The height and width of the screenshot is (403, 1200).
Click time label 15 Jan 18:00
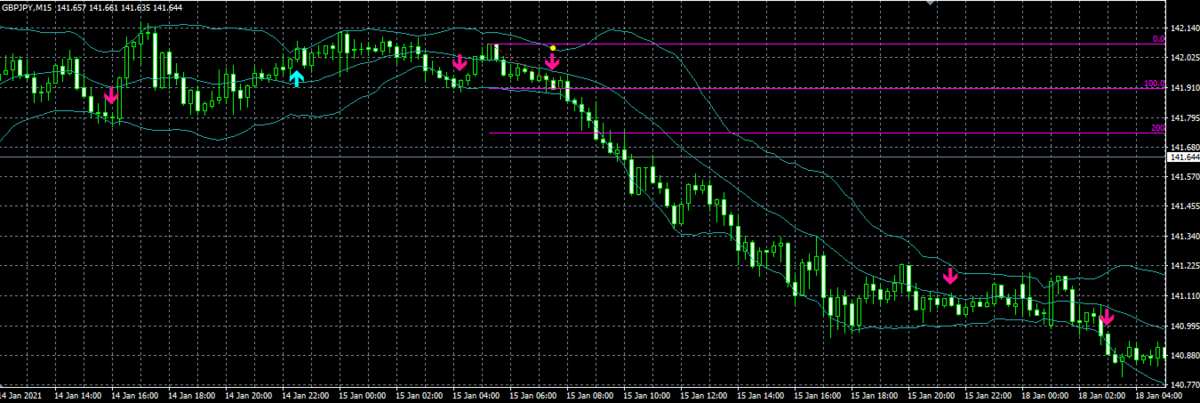point(876,396)
